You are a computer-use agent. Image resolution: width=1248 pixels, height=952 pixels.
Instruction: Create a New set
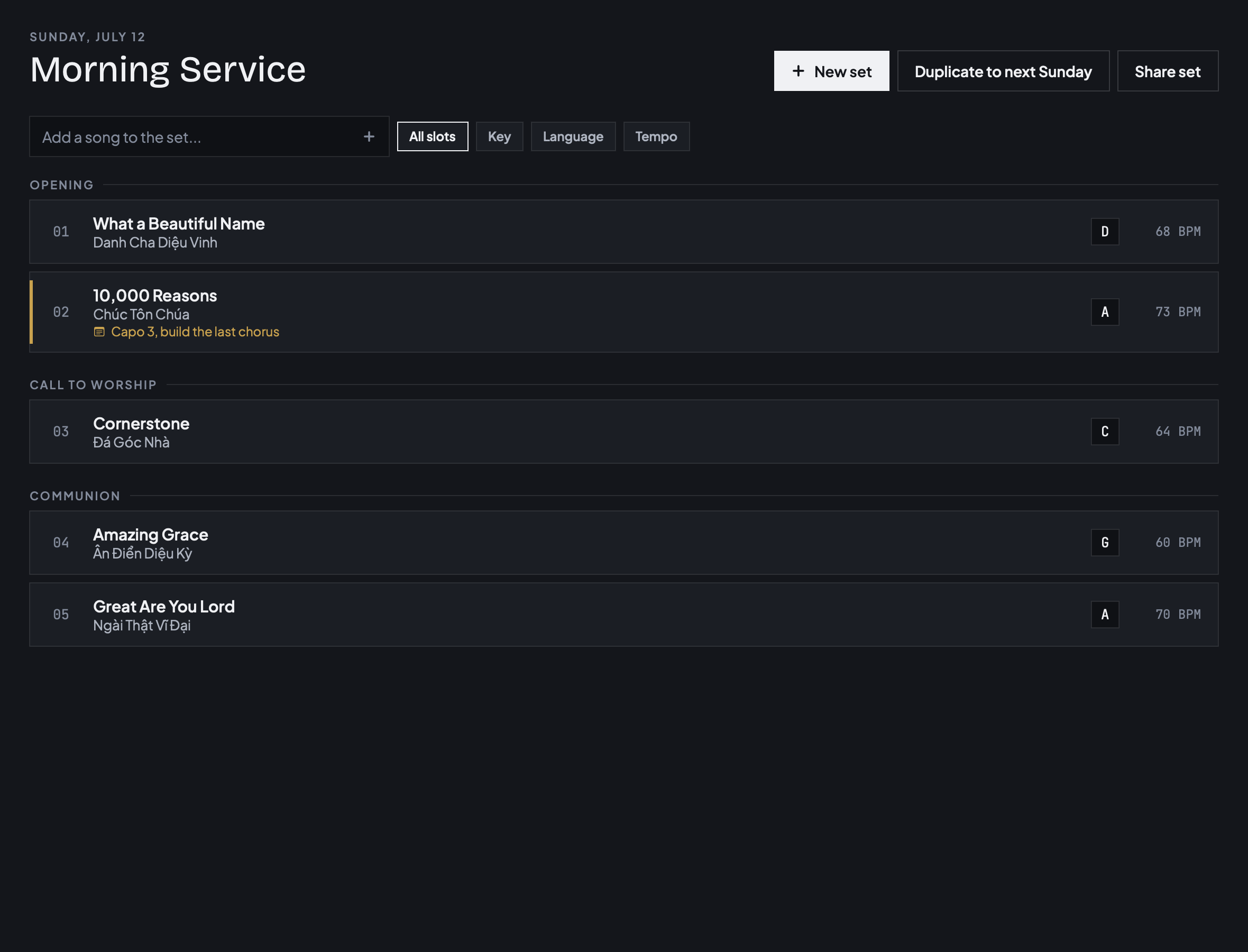pyautogui.click(x=831, y=71)
